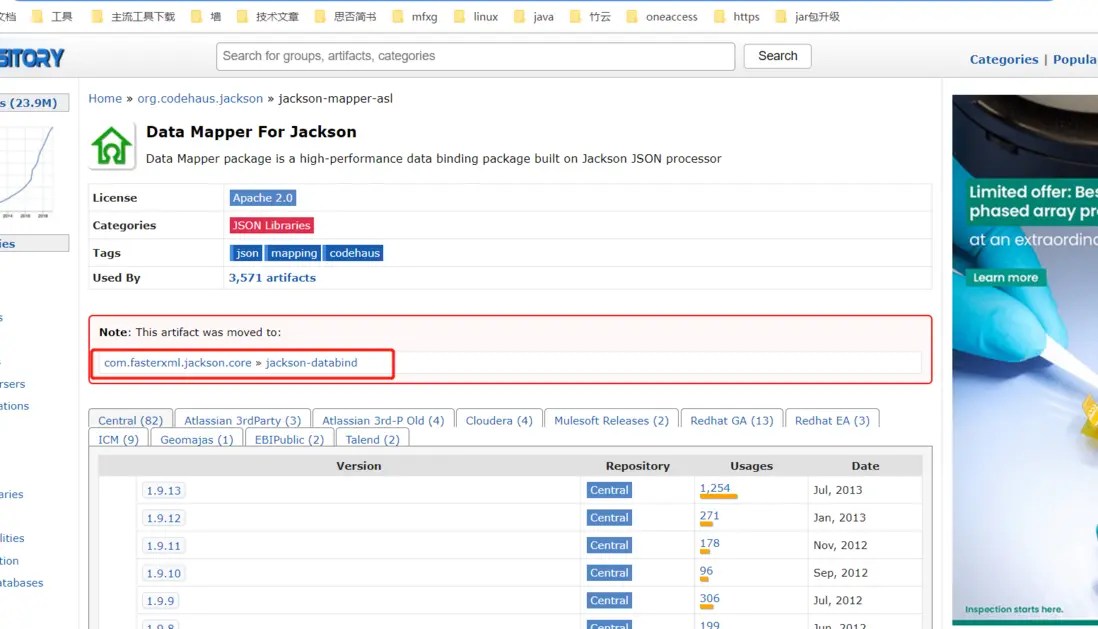Screen dimensions: 1098x629
Task: Open the jar包升级 bookmark folder
Action: (x=807, y=17)
